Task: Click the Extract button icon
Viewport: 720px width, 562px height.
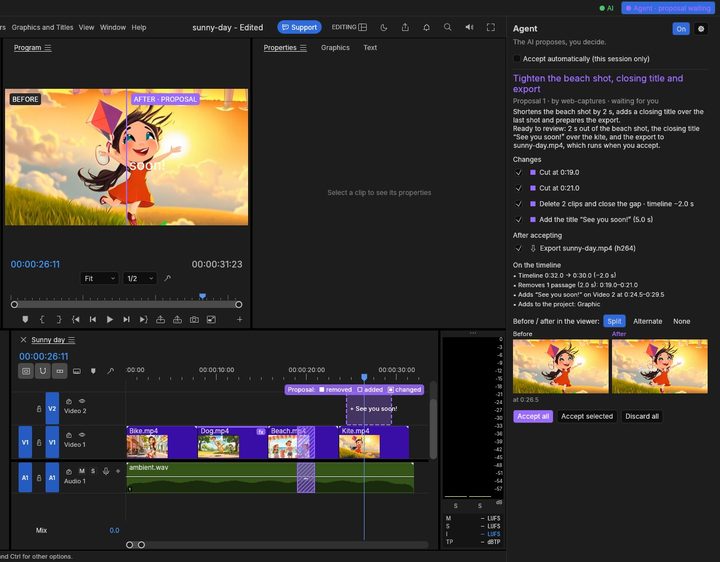Action: coord(177,320)
